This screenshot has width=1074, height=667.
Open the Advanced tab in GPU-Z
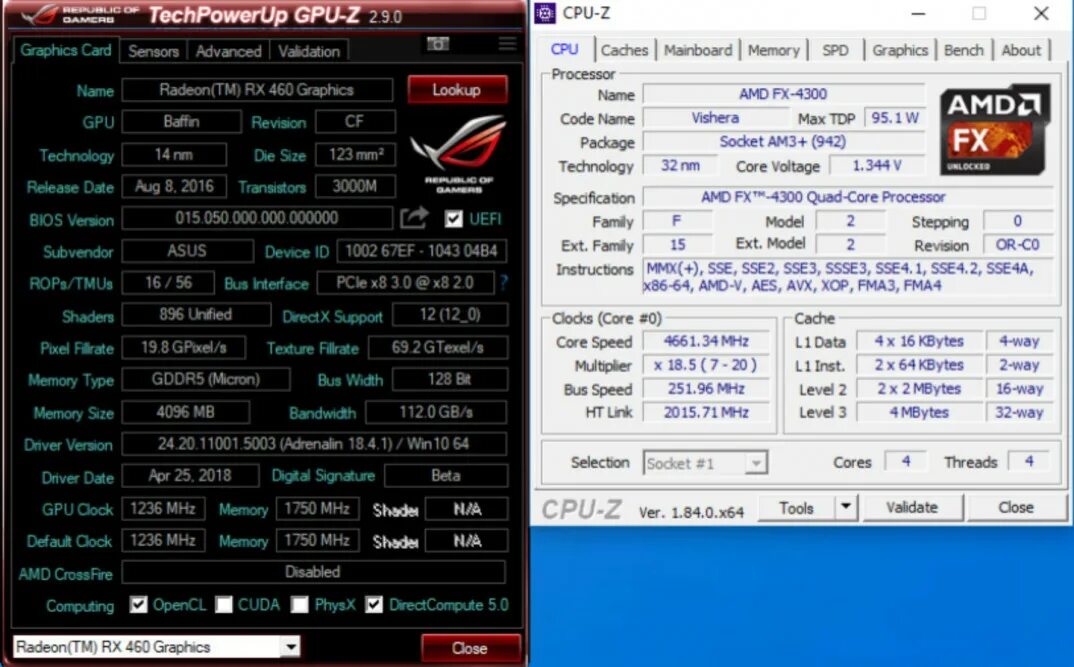(228, 51)
